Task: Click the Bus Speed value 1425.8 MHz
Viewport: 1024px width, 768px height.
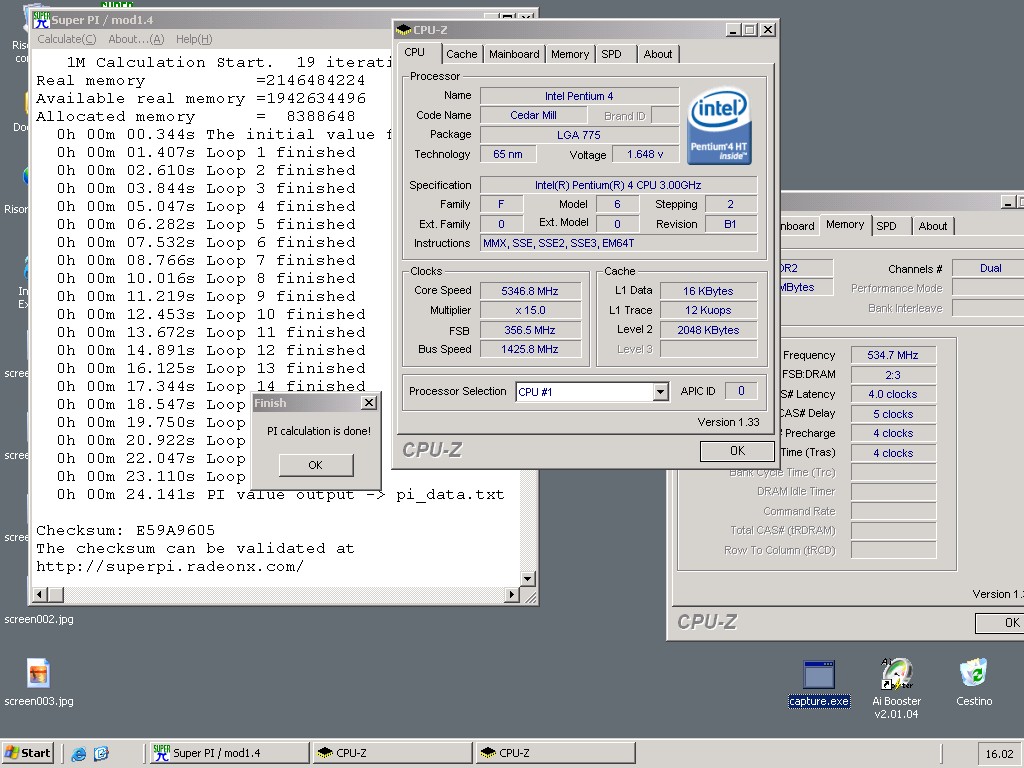Action: 530,349
